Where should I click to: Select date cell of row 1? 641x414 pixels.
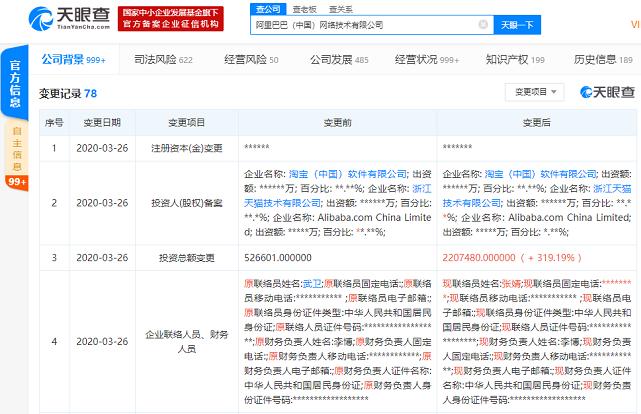click(x=102, y=148)
